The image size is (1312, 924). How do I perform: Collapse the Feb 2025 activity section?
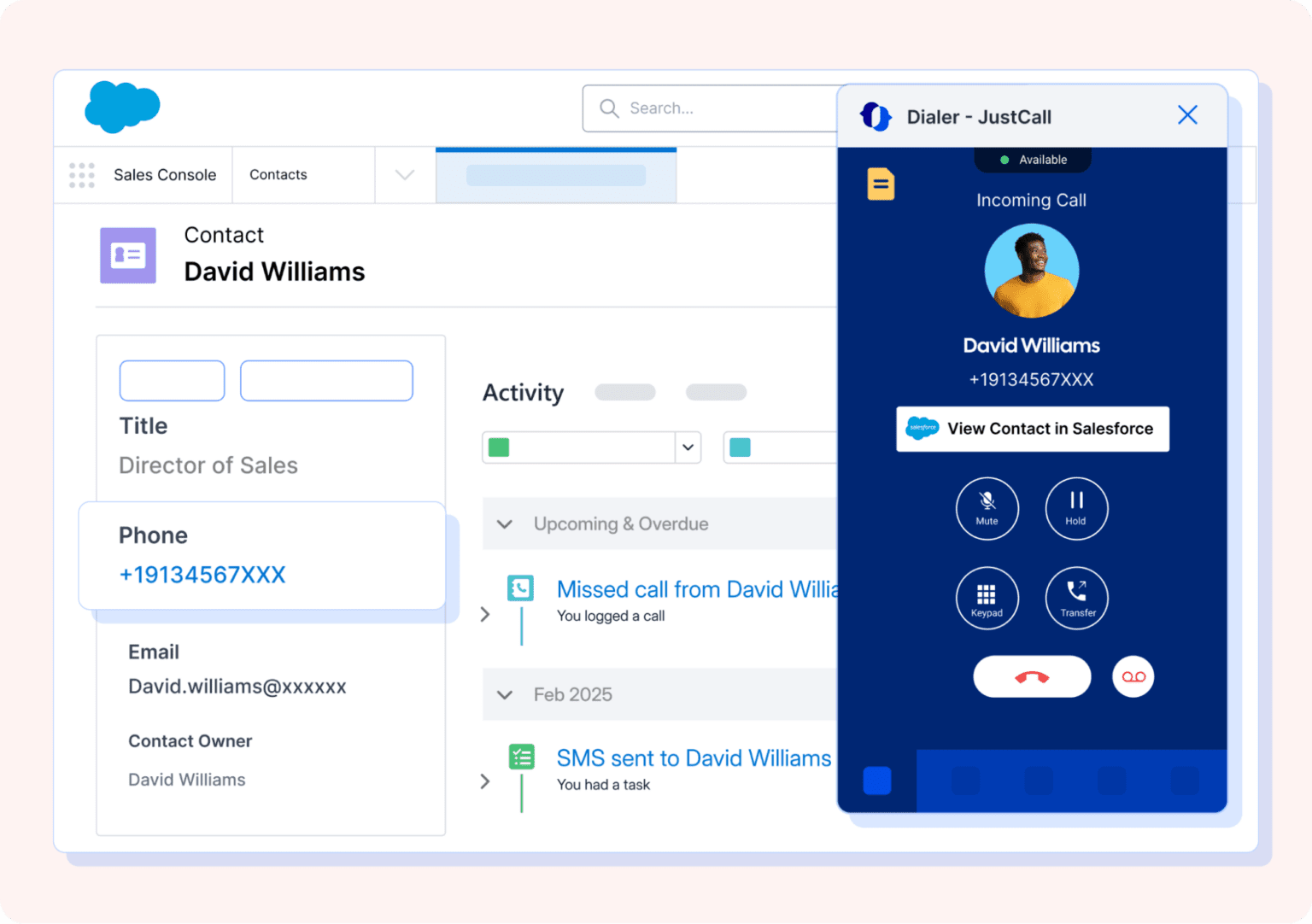point(504,694)
